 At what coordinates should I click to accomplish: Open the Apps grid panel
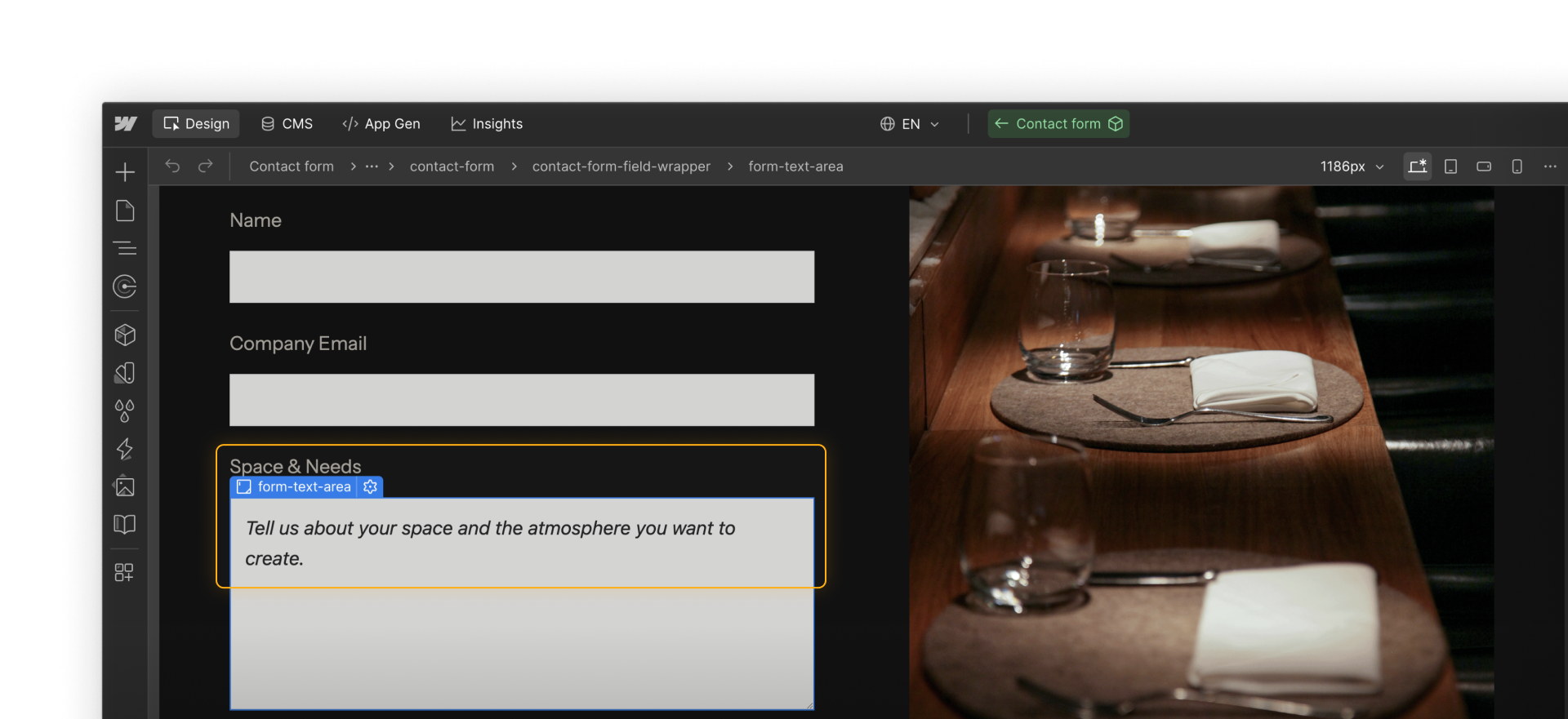(125, 572)
